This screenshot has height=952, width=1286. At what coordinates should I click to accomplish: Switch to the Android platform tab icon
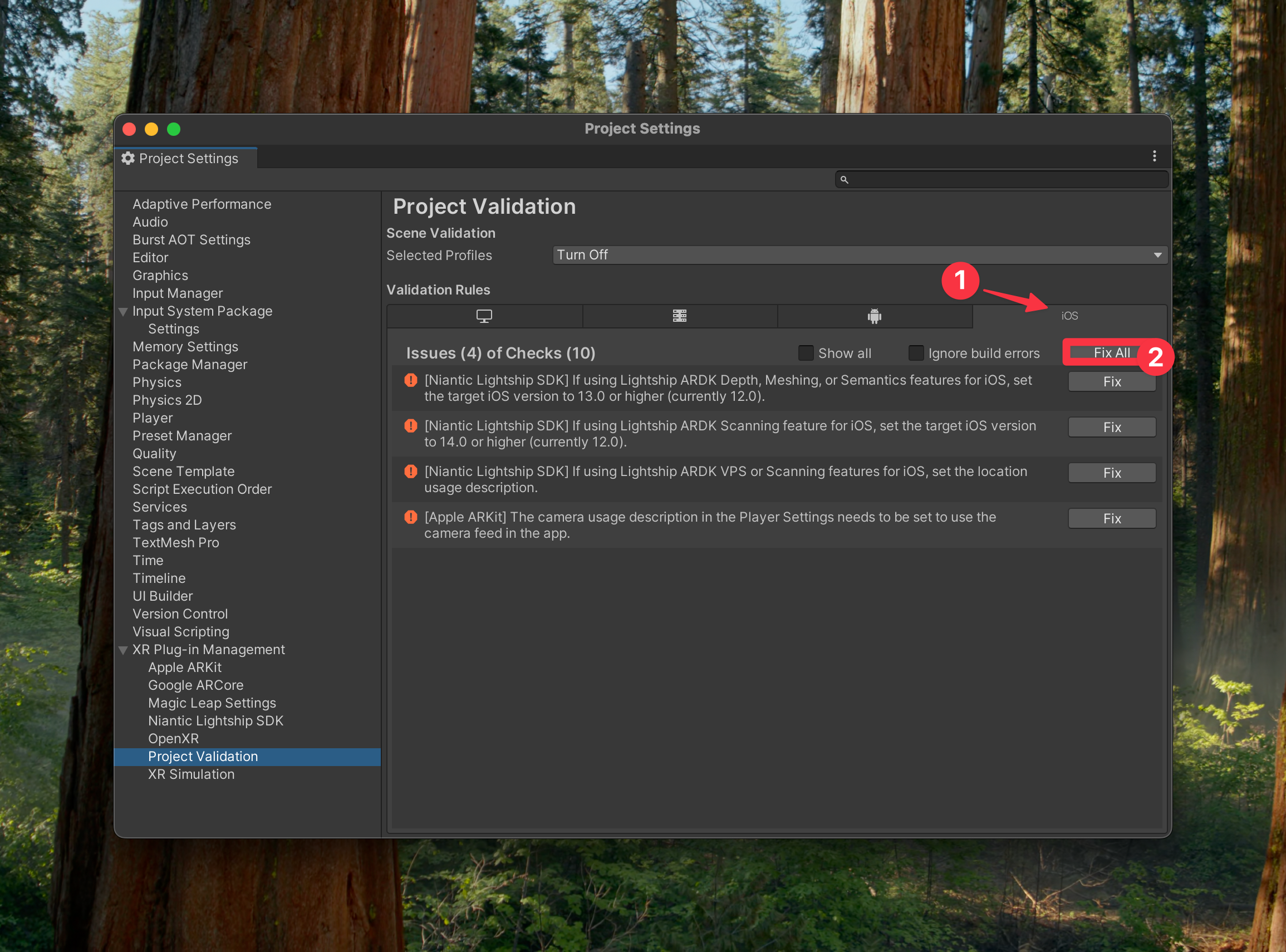tap(874, 316)
